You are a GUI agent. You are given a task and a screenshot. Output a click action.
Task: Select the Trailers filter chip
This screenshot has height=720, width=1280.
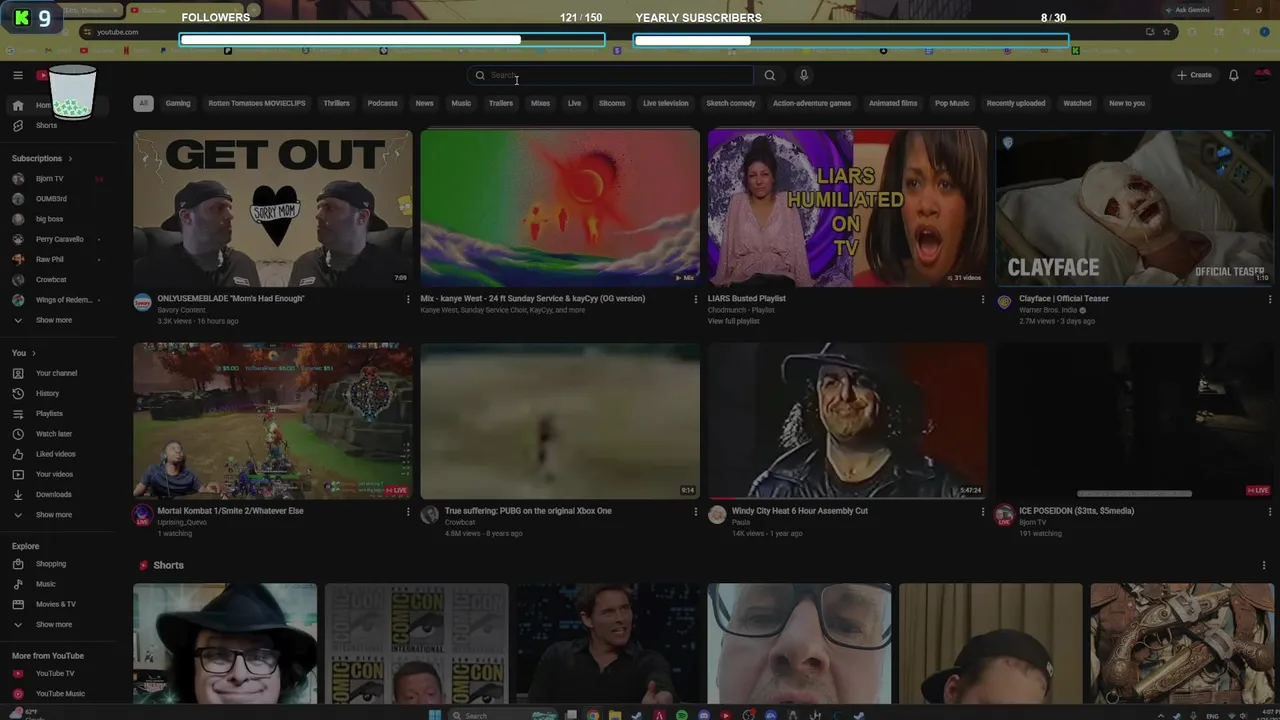[501, 103]
